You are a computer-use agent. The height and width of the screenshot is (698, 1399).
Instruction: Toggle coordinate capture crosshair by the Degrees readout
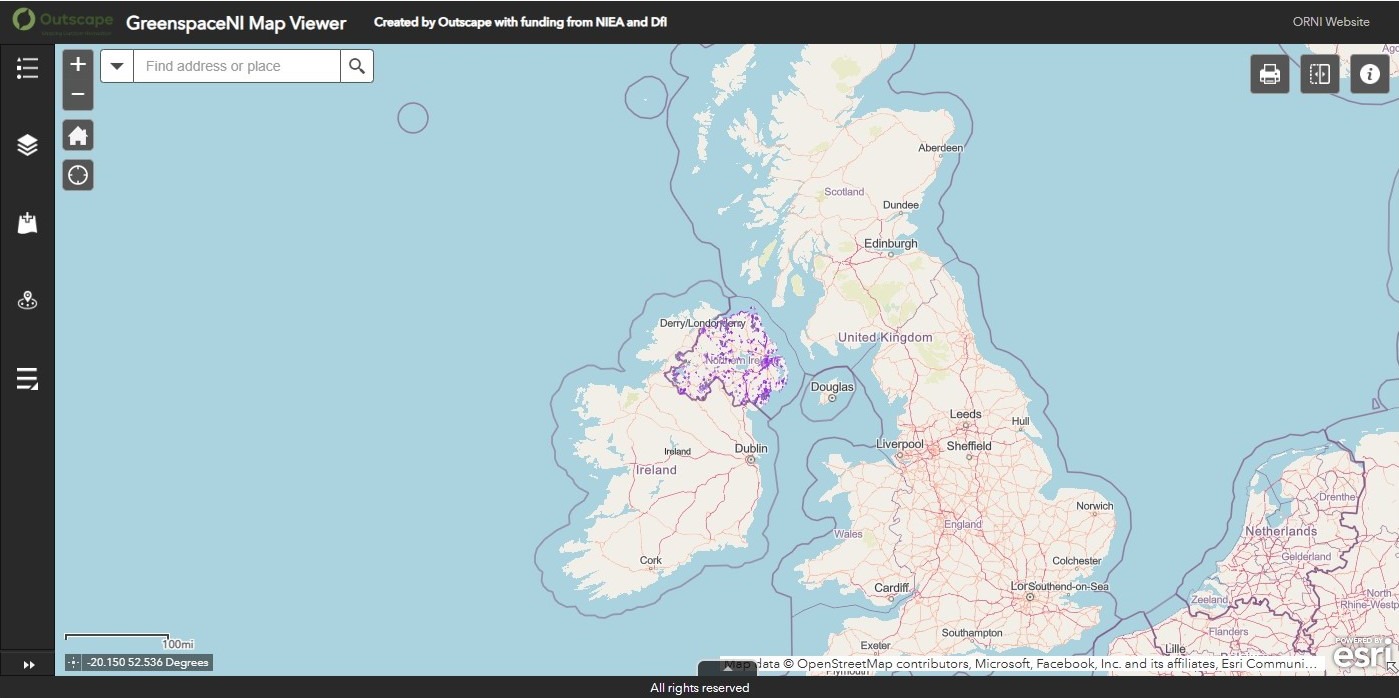(x=74, y=662)
